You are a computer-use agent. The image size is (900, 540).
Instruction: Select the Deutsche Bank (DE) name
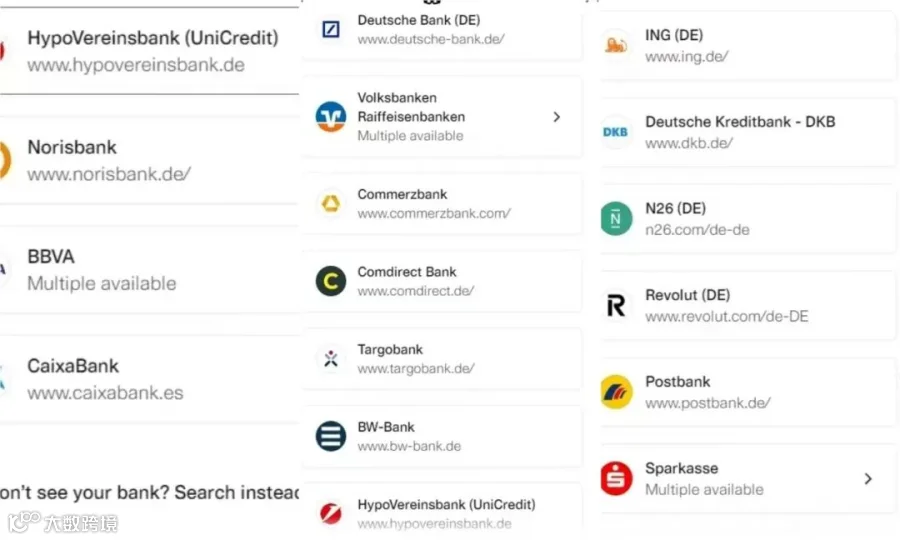pyautogui.click(x=419, y=20)
